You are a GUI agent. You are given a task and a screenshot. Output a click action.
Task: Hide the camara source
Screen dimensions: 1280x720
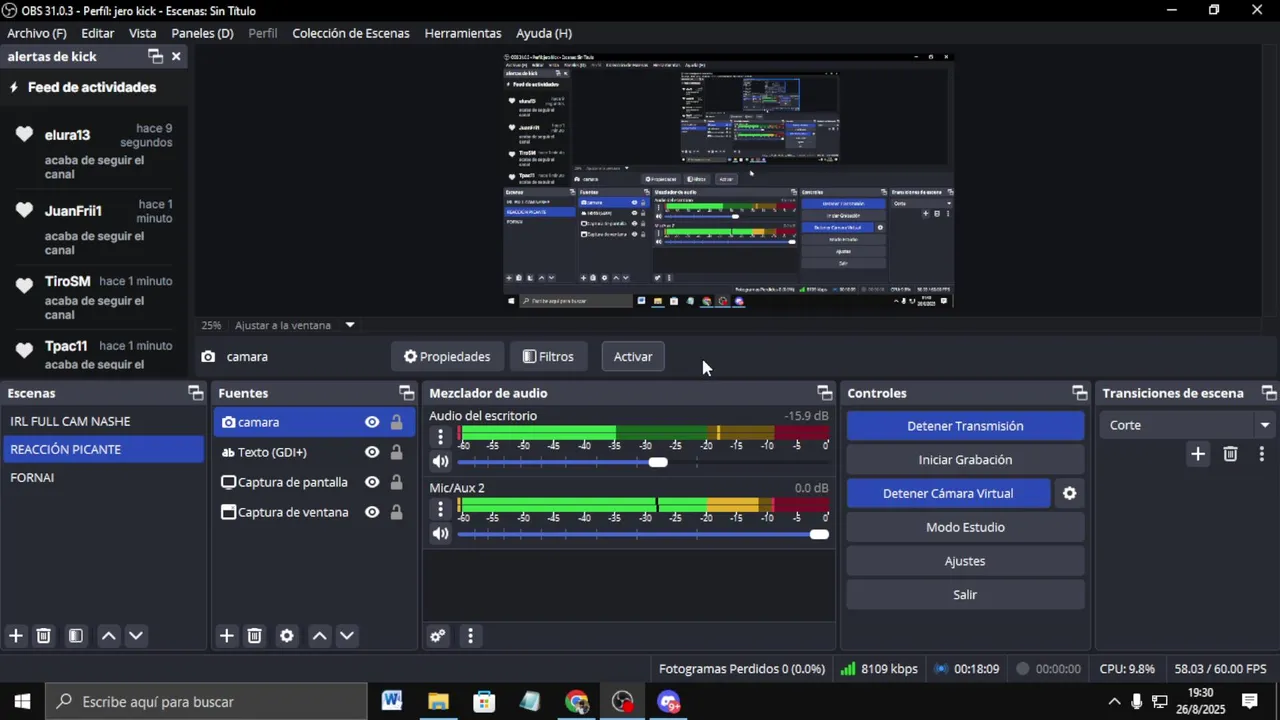tap(372, 422)
